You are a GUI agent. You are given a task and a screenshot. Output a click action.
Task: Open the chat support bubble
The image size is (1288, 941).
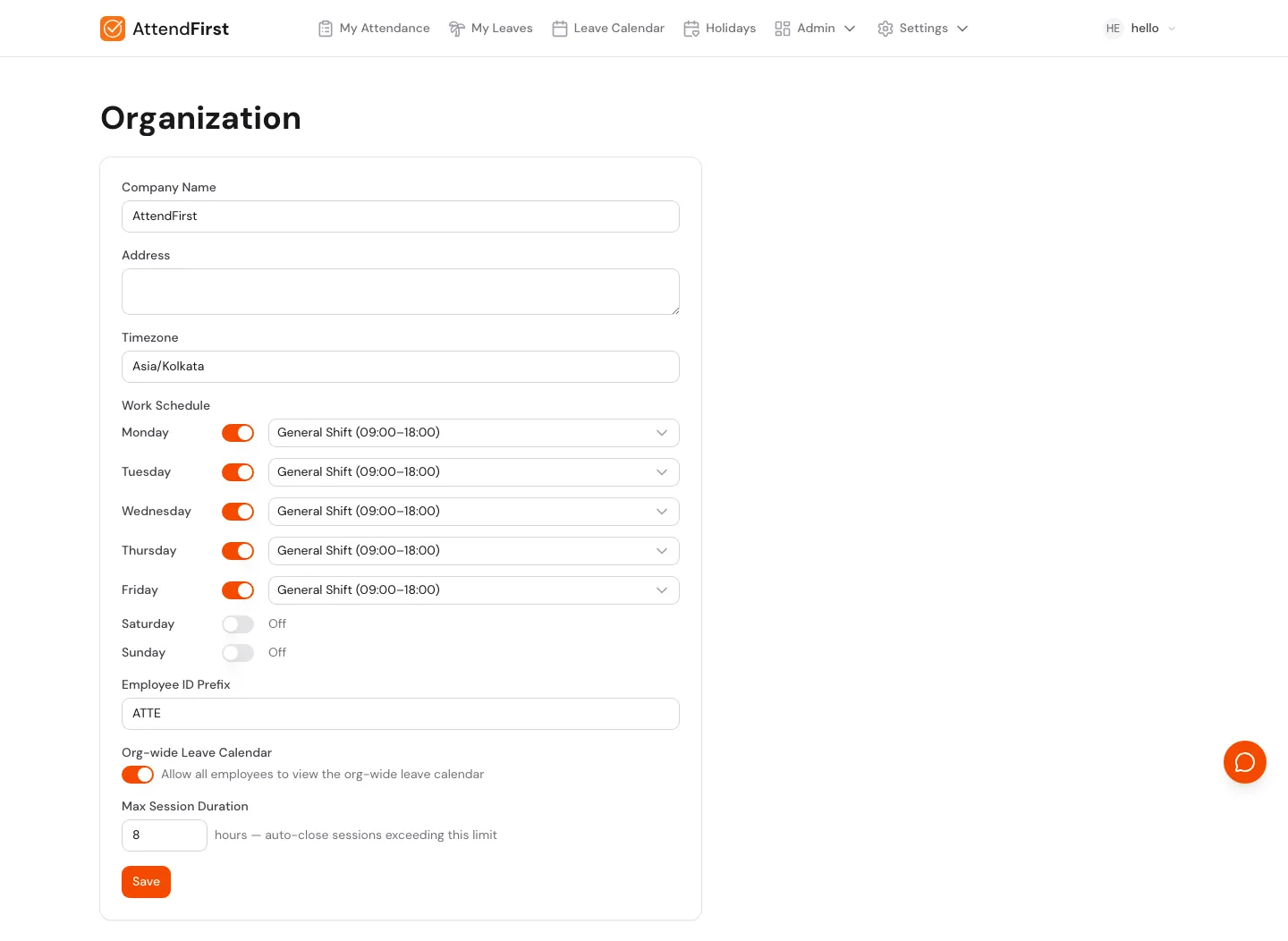click(x=1245, y=762)
